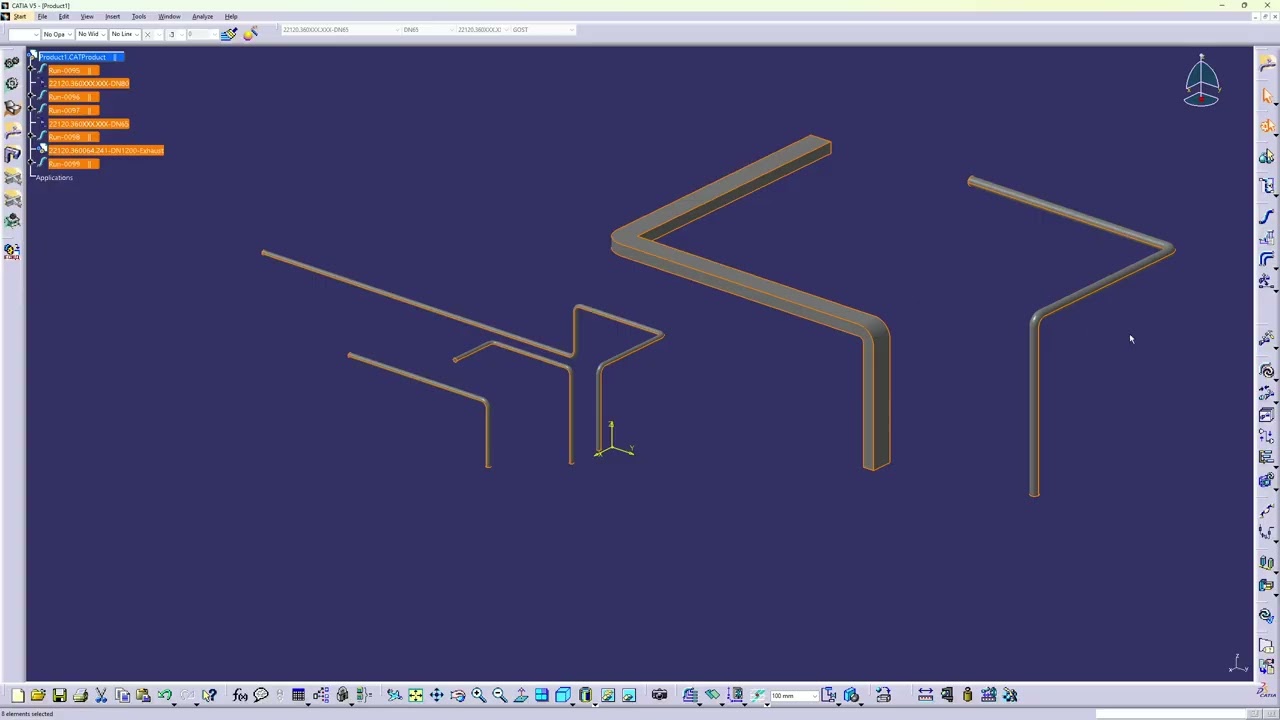Open the Analyze menu
Screen dimensions: 1280x720
click(x=202, y=16)
